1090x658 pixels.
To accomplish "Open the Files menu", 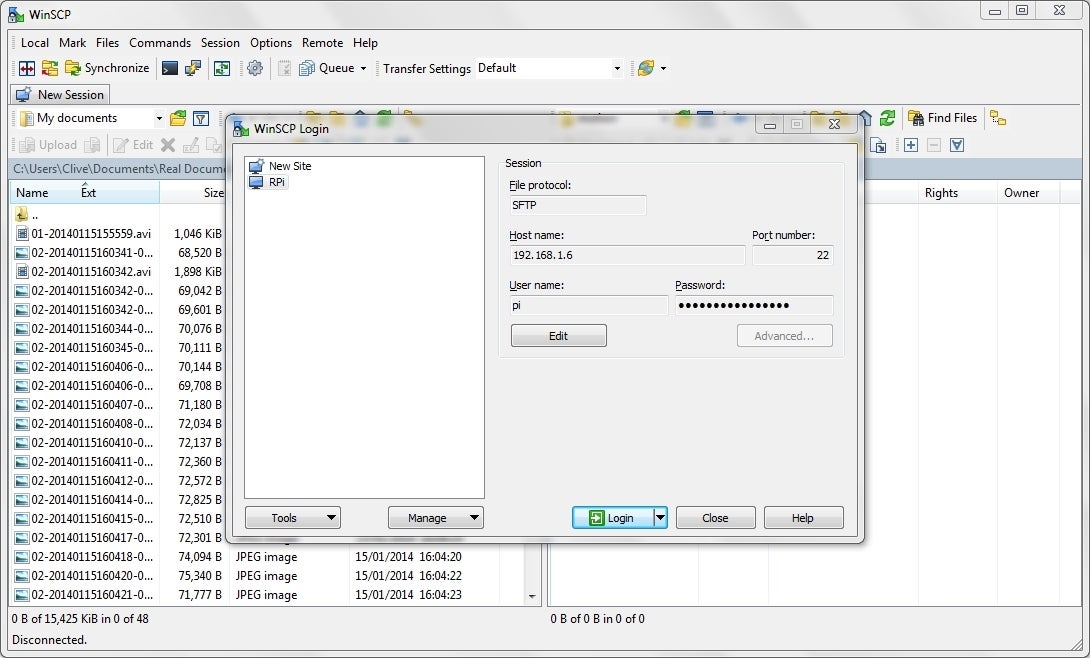I will click(107, 43).
